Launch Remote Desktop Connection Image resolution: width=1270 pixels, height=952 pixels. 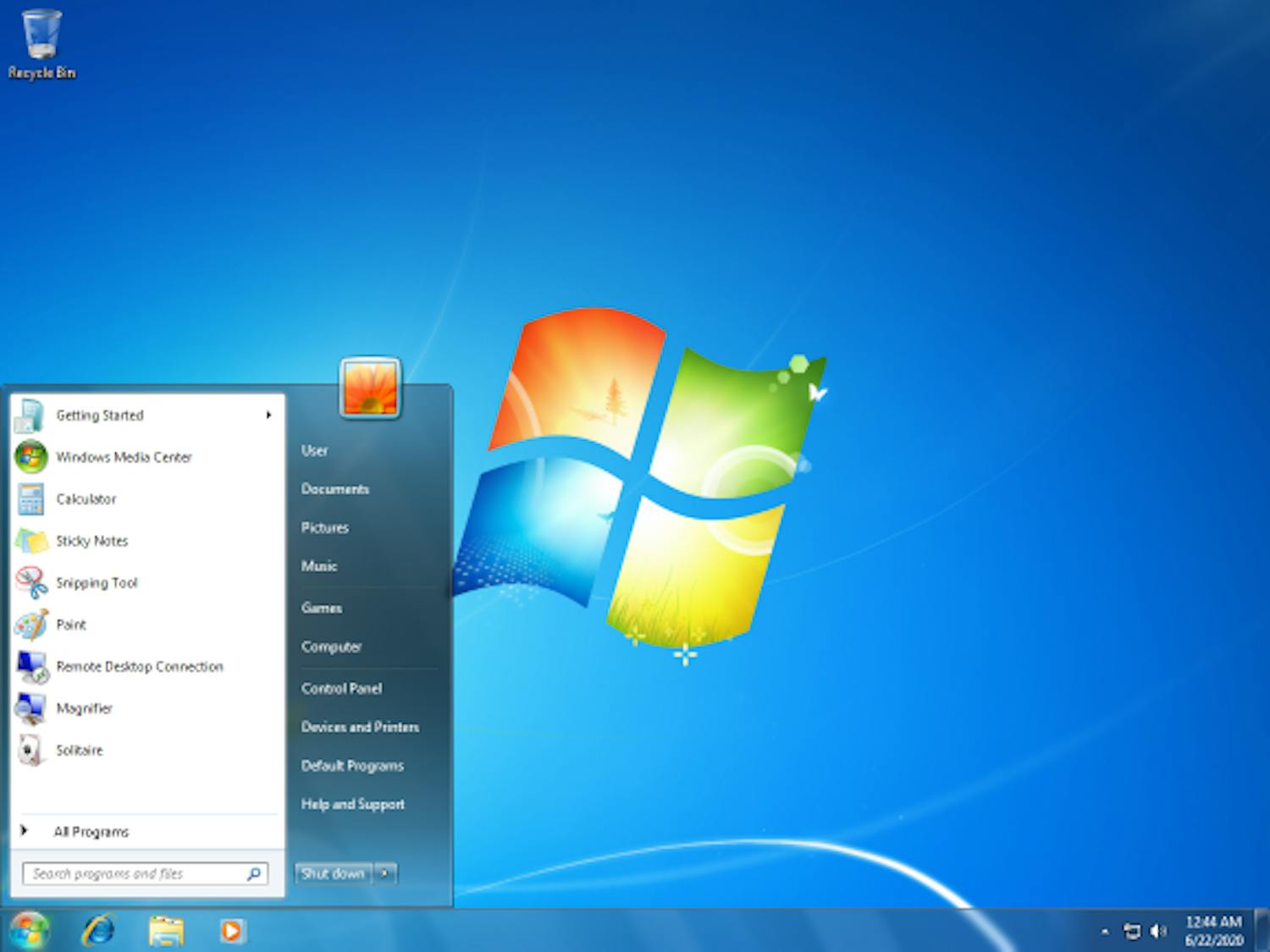(x=139, y=667)
